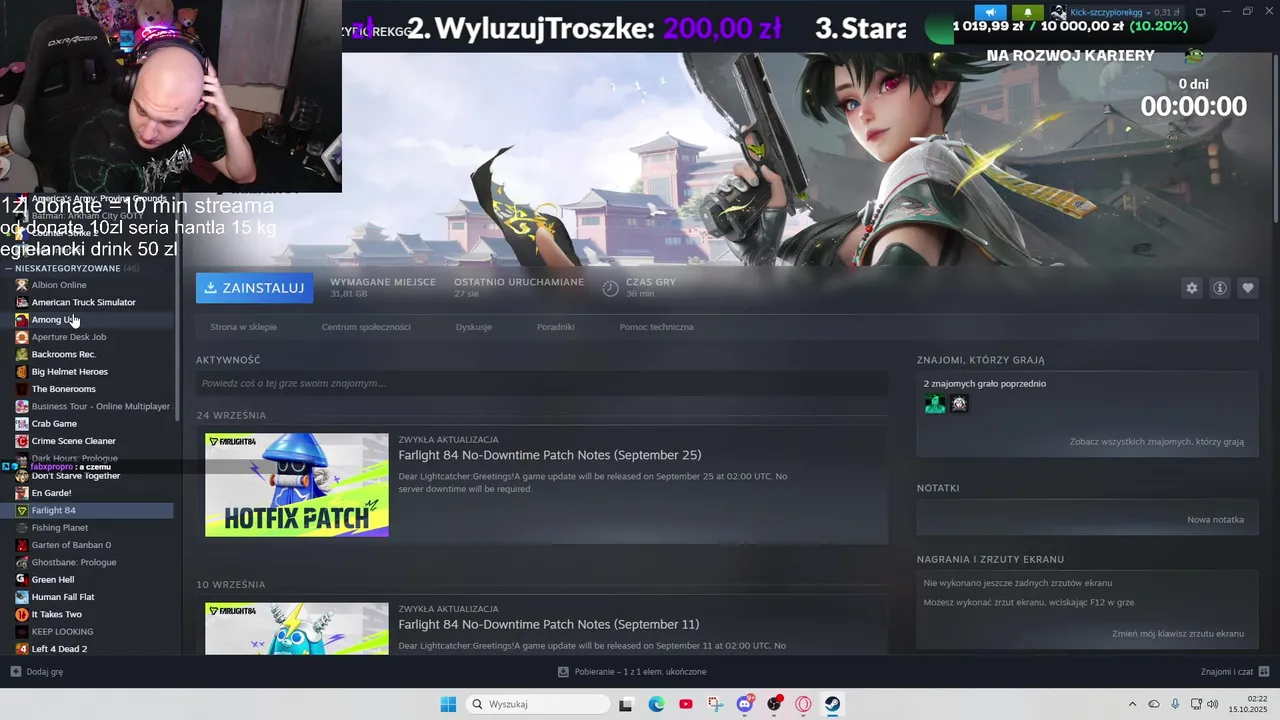The height and width of the screenshot is (720, 1280).
Task: Click Zobacz wszystkich znajomych, którzy grają
Action: tap(1157, 442)
